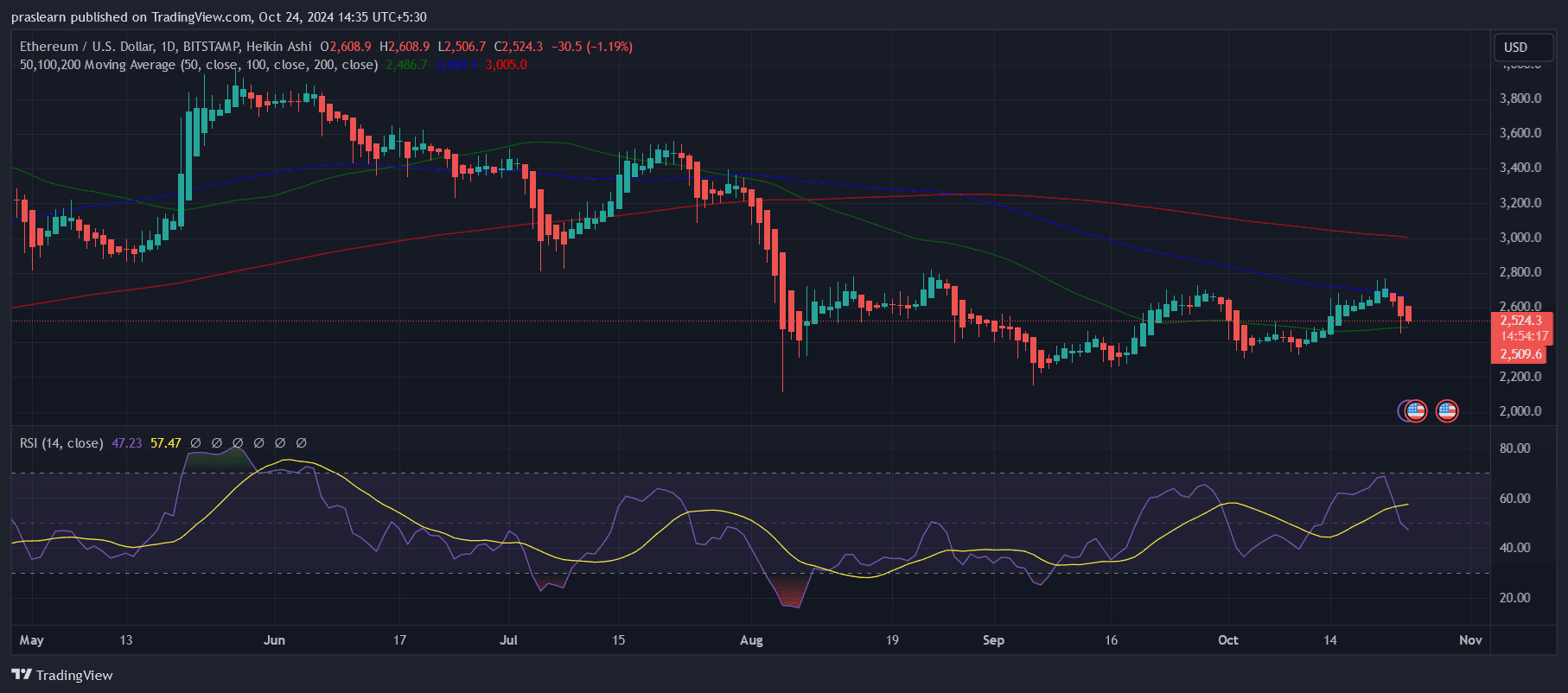Click the 3,400.0 price axis label
The height and width of the screenshot is (693, 1568).
tap(1520, 168)
